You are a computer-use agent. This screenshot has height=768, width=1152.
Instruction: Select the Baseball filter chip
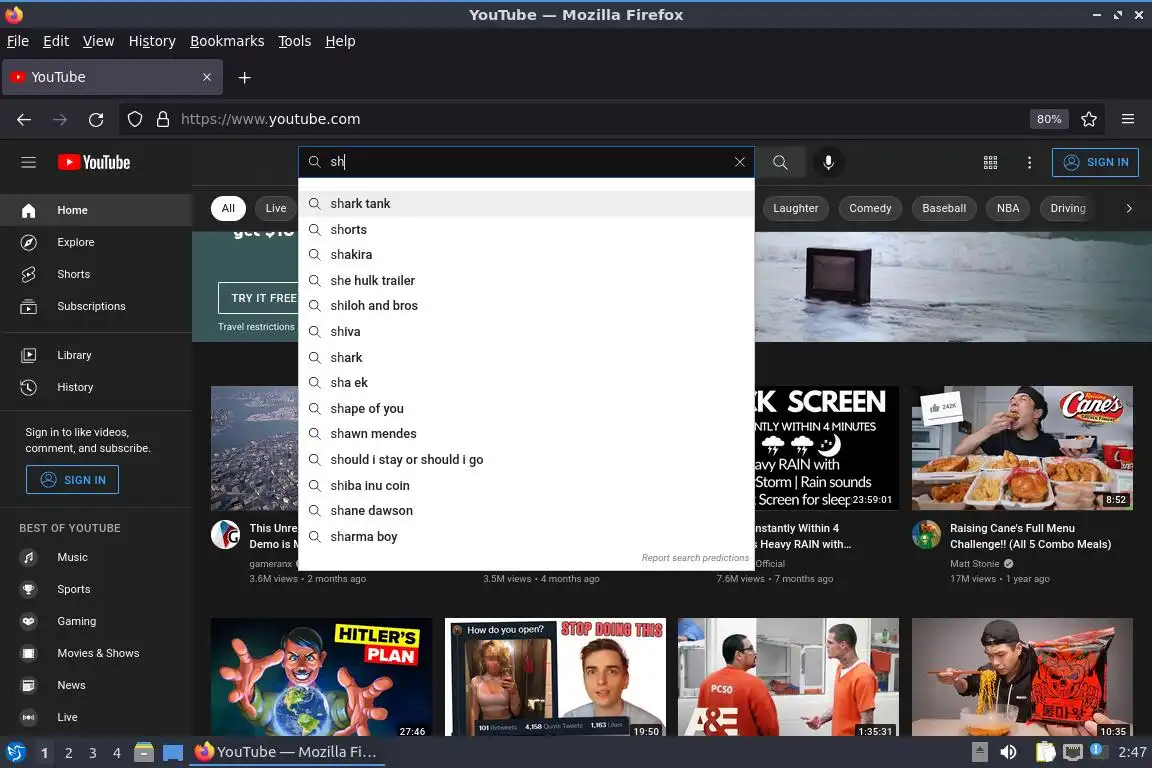tap(944, 208)
